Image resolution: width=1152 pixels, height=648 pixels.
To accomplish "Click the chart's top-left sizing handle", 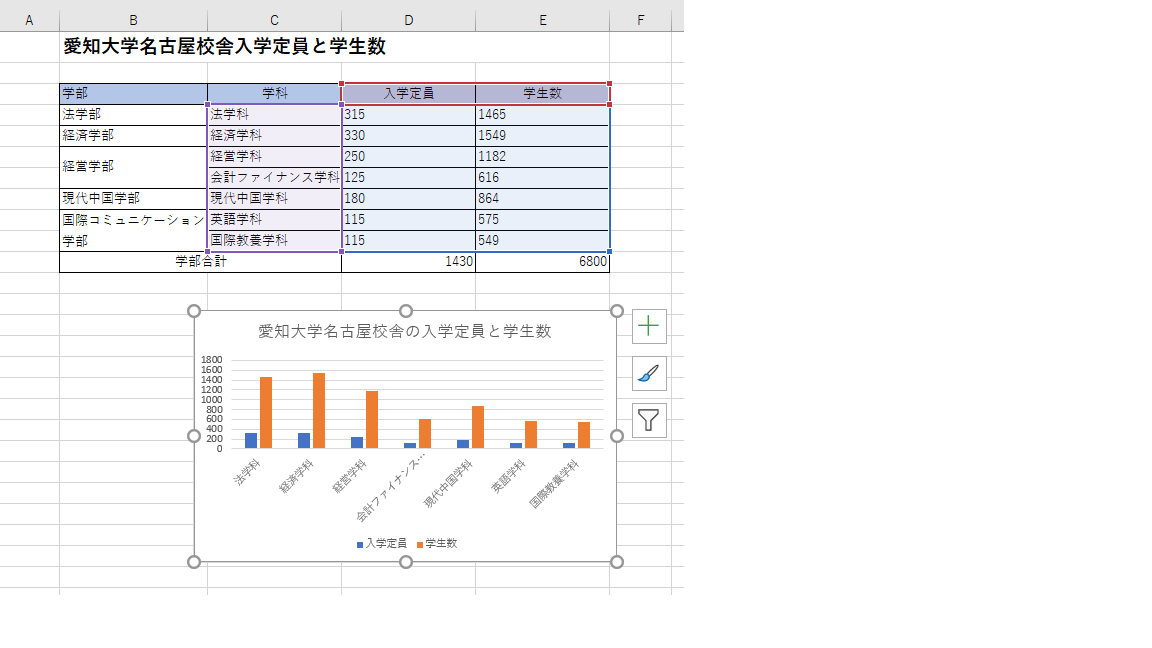I will [x=194, y=311].
